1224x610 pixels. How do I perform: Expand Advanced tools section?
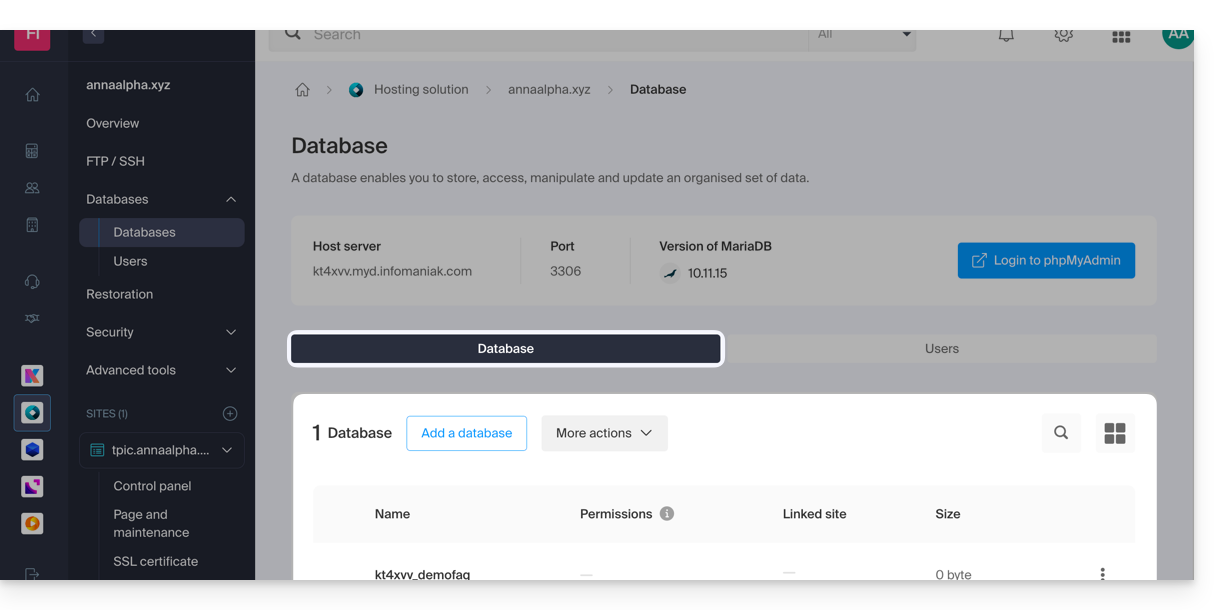231,370
